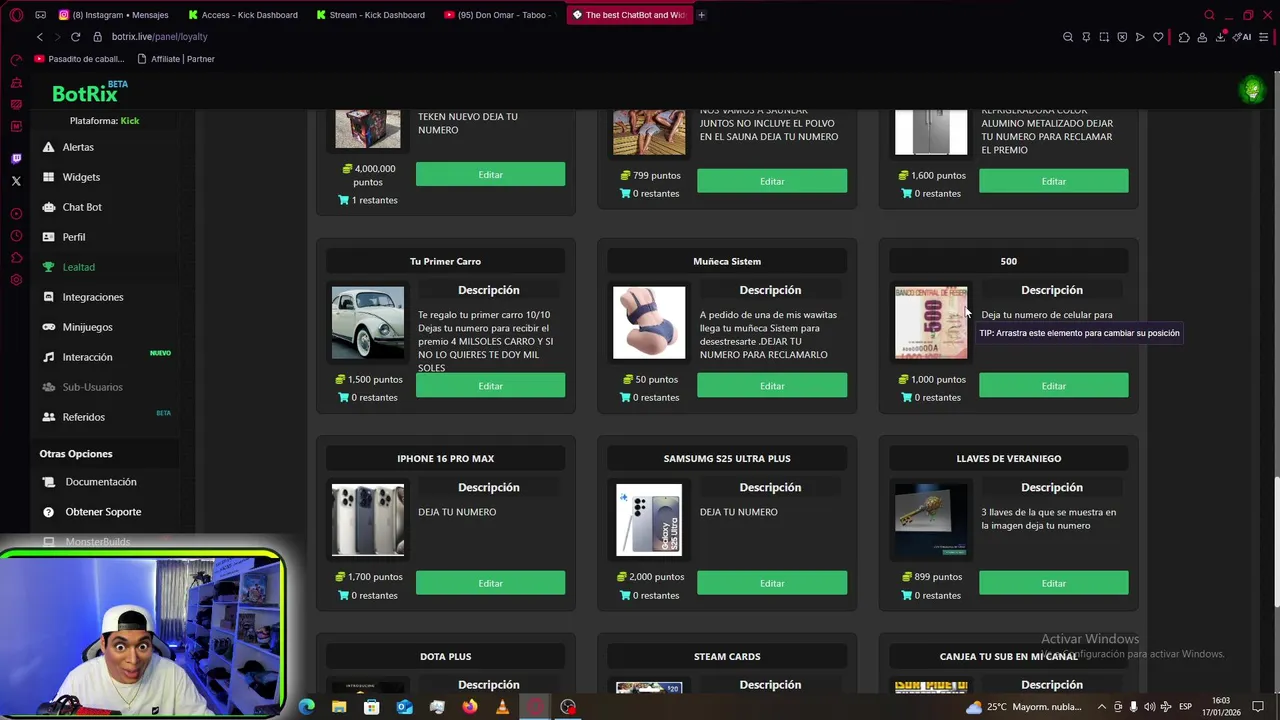The image size is (1280, 720).
Task: Click the Interacción music note icon
Action: pyautogui.click(x=48, y=357)
